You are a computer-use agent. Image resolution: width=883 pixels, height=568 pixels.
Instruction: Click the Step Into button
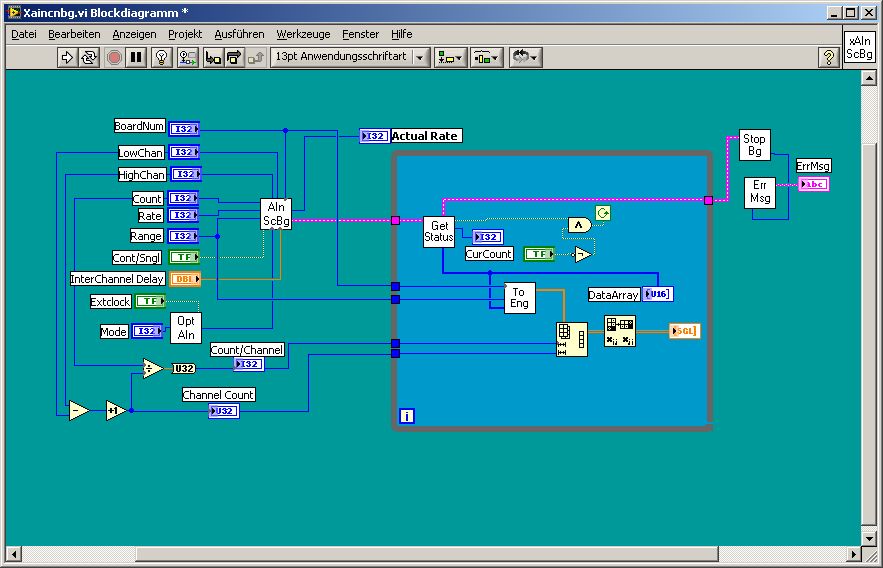pyautogui.click(x=213, y=57)
